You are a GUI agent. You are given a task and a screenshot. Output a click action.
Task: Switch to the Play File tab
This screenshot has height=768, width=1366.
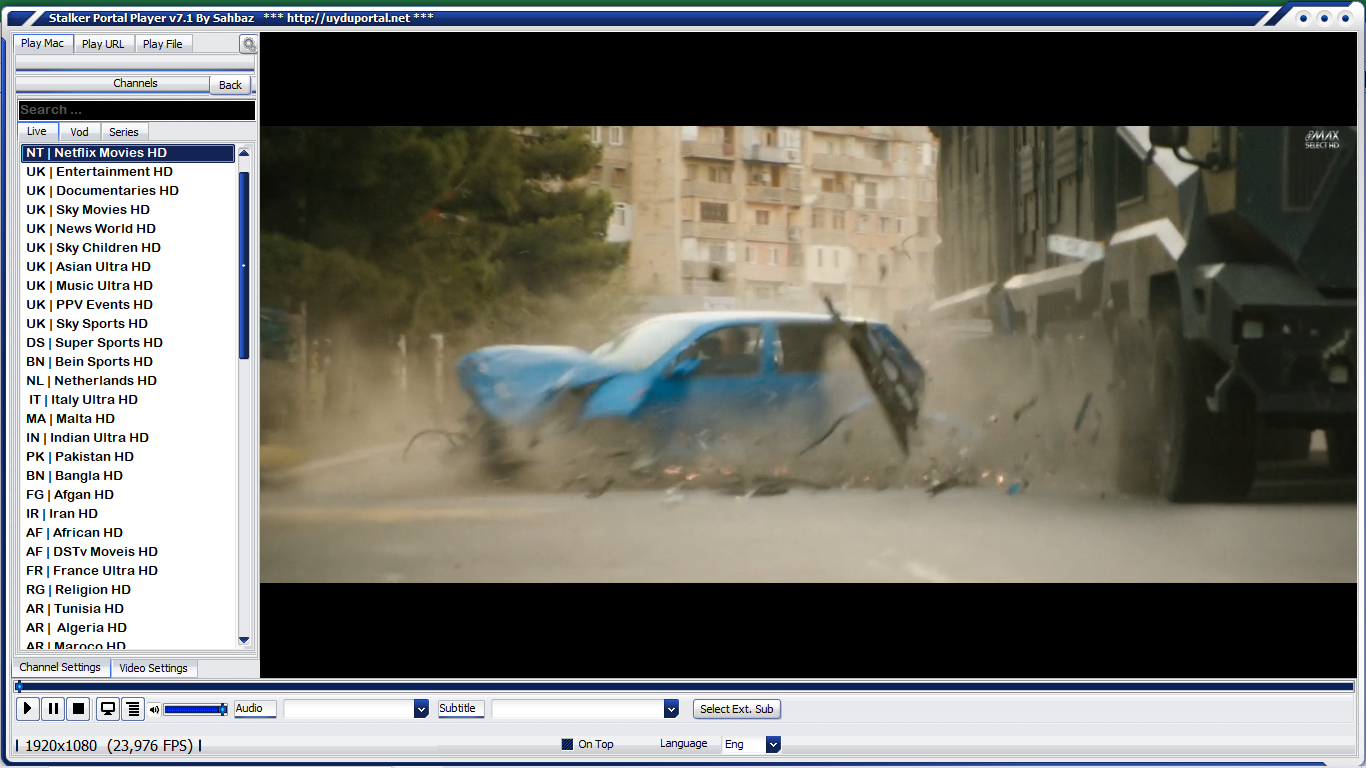[x=163, y=44]
